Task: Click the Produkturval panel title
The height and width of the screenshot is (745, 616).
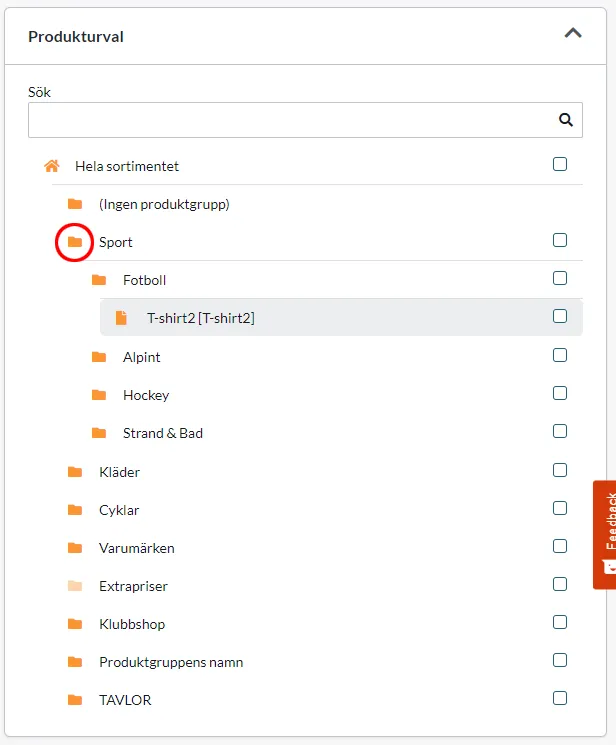Action: 76,37
